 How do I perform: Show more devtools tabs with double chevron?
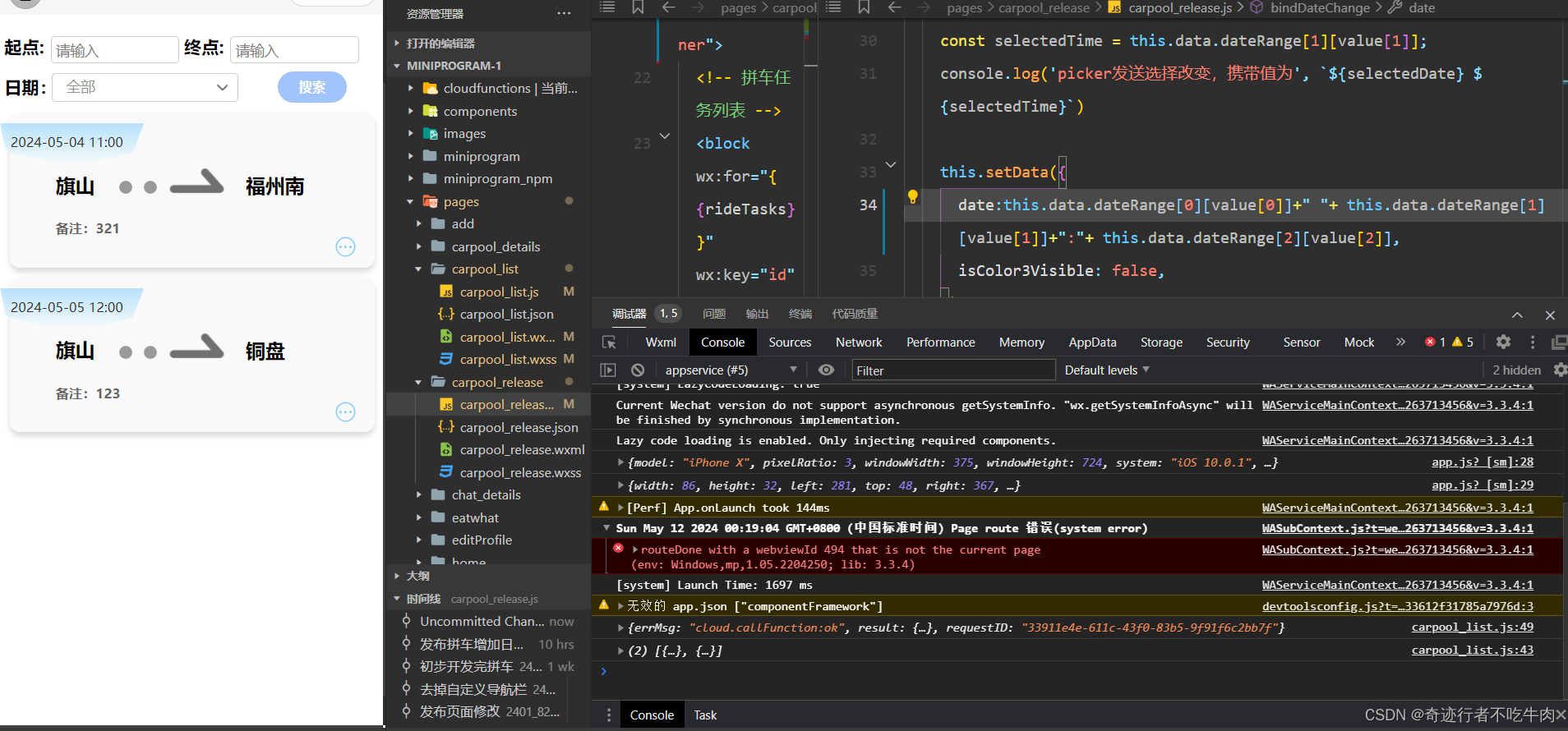(1400, 342)
